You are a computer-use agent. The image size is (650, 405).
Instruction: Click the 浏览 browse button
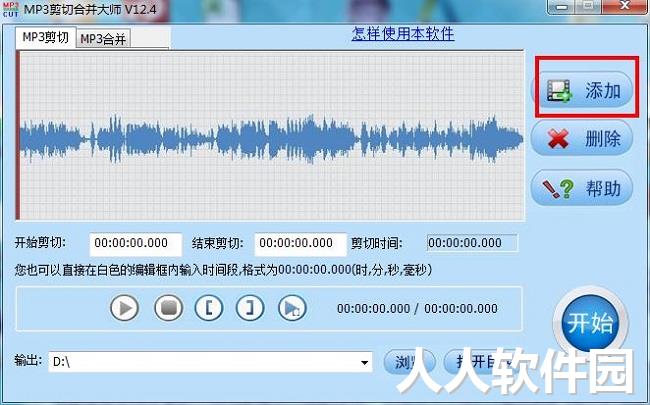coord(410,362)
